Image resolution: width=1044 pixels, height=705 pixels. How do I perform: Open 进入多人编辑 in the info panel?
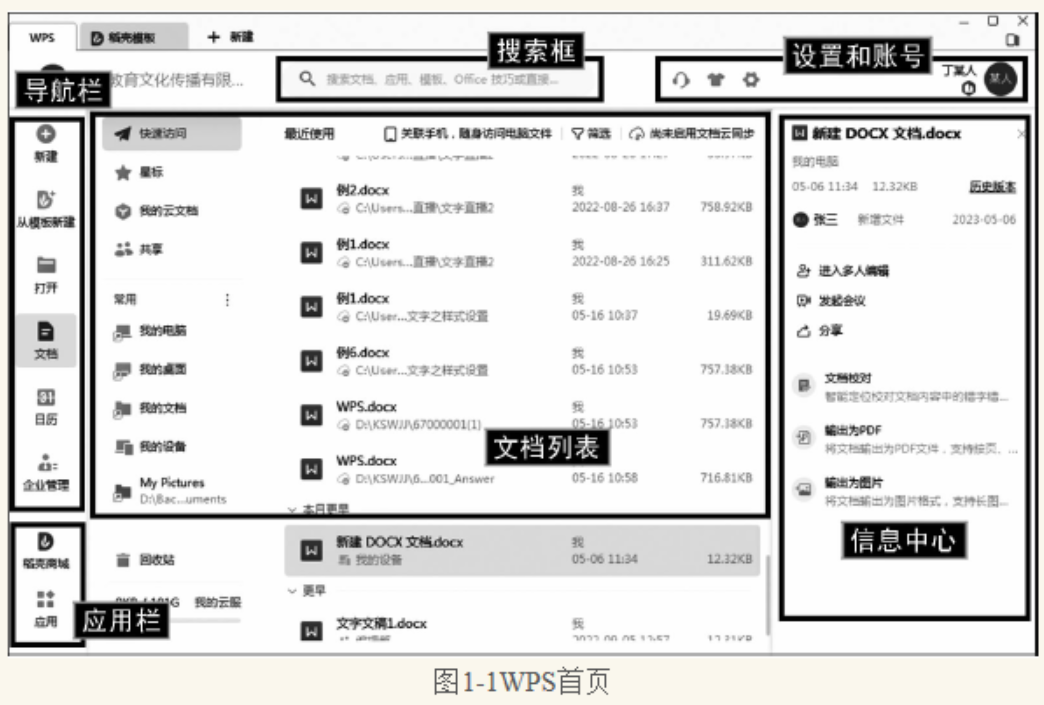click(x=843, y=270)
